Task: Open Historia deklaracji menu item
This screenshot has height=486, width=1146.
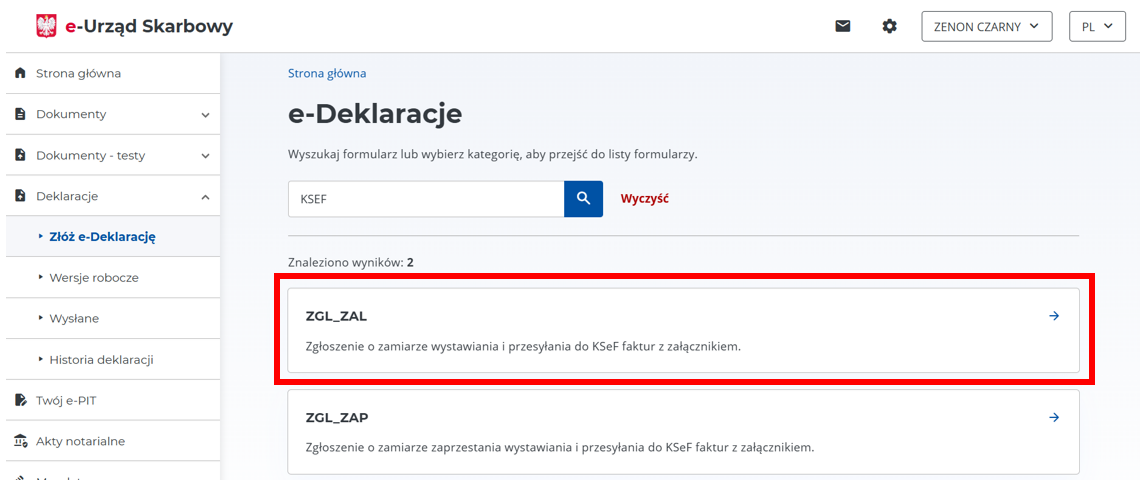Action: click(x=101, y=359)
